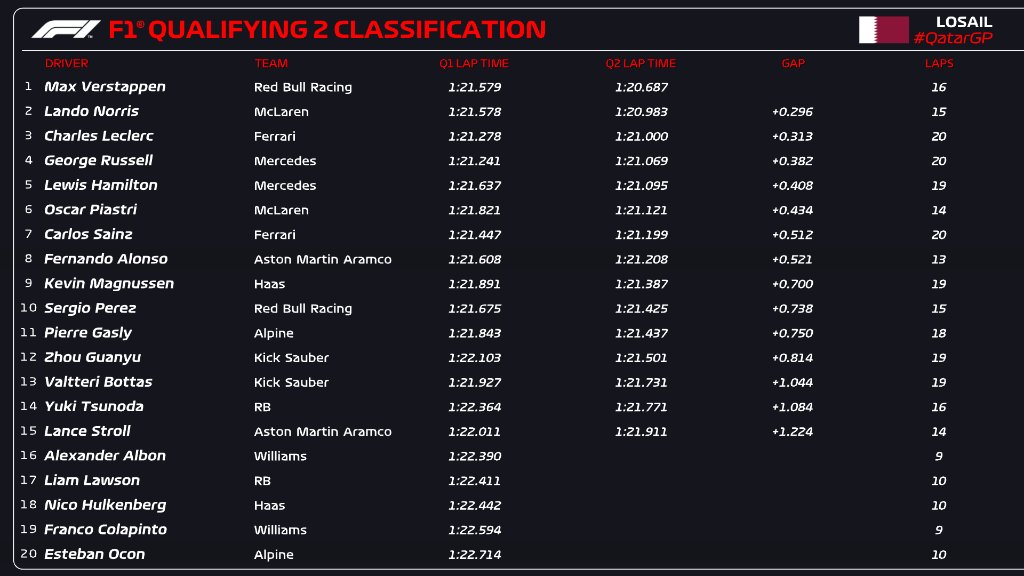The width and height of the screenshot is (1024, 576).
Task: Sort by Q1 LAP TIME header
Action: click(474, 63)
